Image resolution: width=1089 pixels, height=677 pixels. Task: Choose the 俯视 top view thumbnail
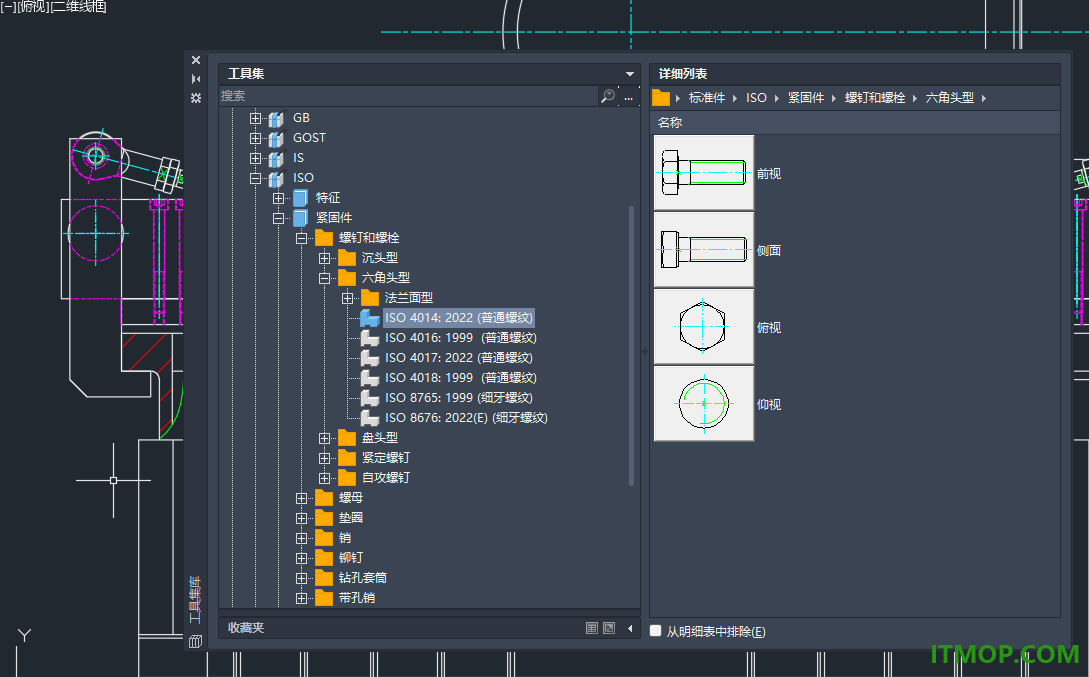[704, 327]
